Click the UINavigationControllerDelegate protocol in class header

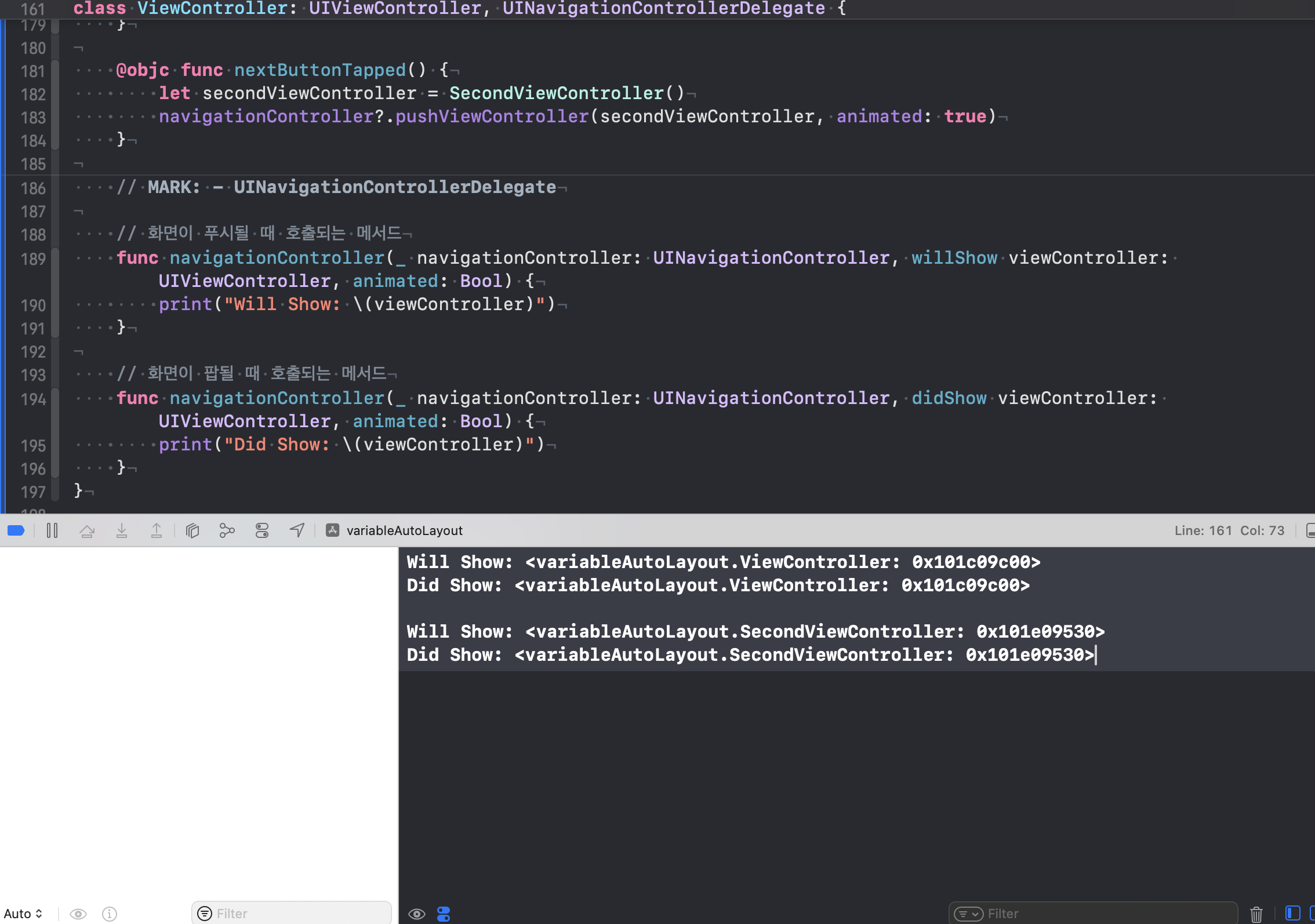point(664,9)
